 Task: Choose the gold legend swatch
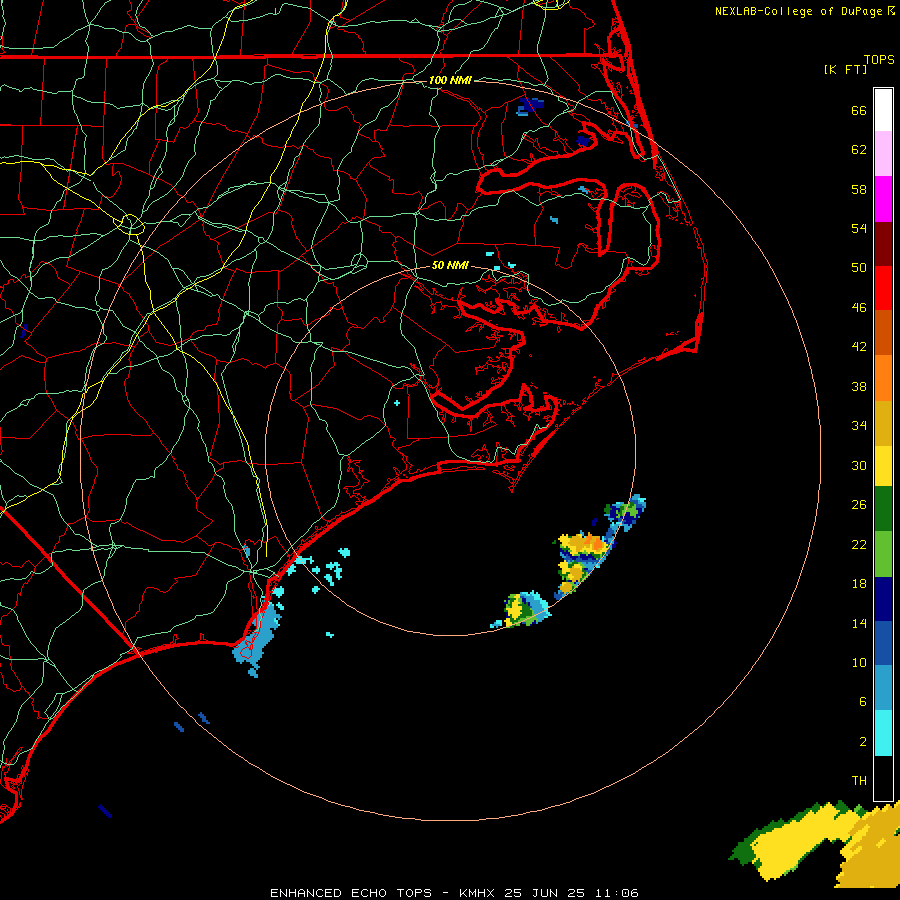click(x=883, y=423)
